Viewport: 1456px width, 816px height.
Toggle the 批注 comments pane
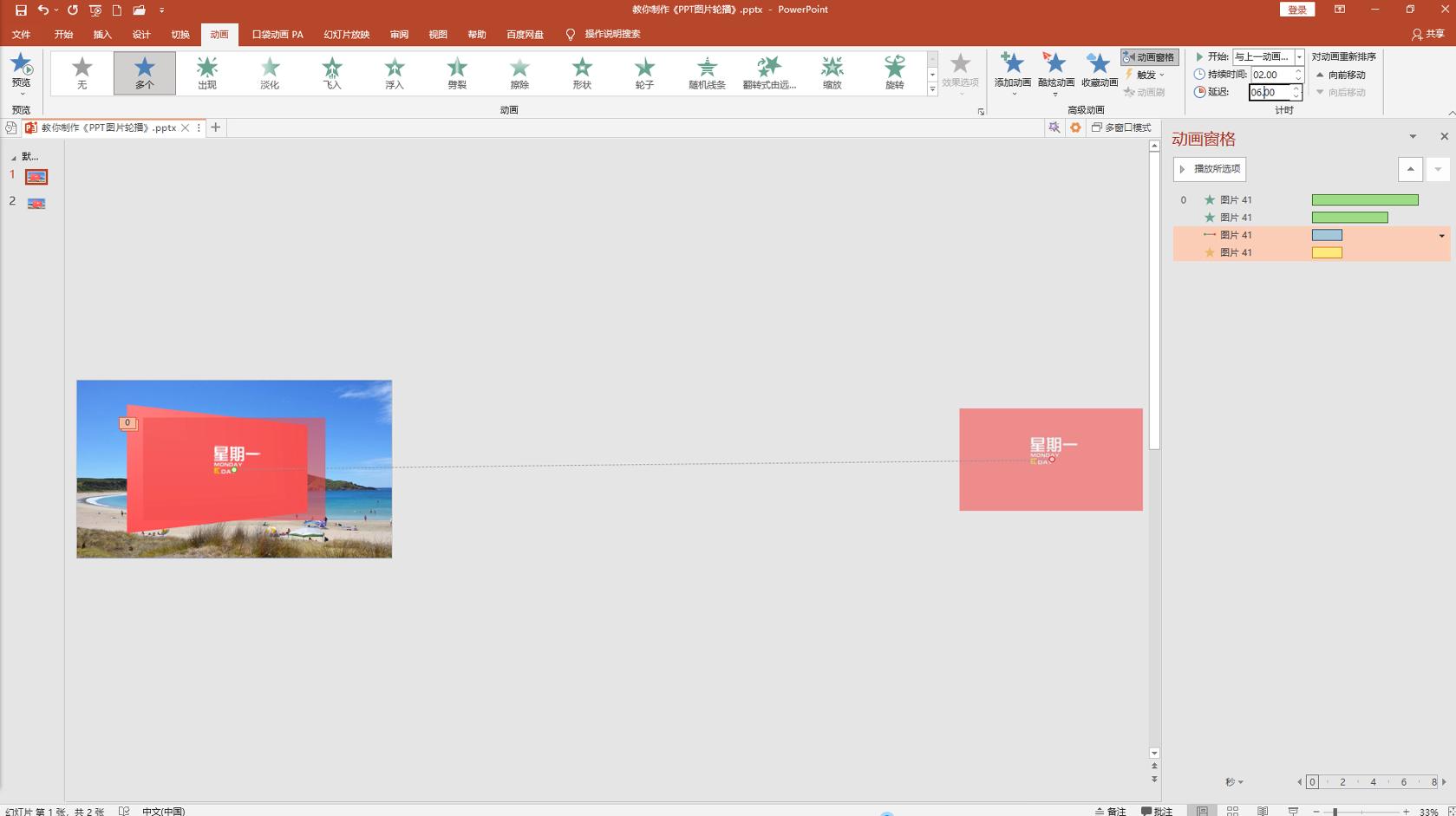[x=1157, y=811]
